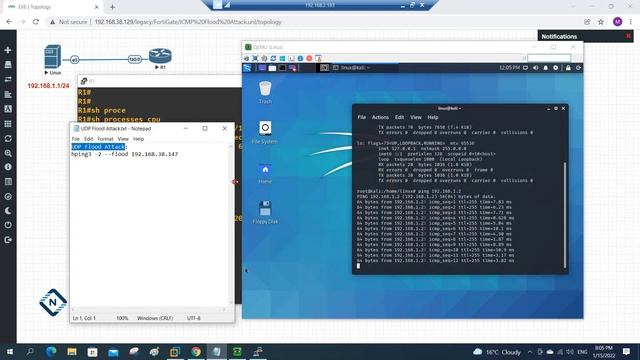Click the Lock lab check icon in the sidebar
Viewport: 640px width, 360px height.
(8, 196)
